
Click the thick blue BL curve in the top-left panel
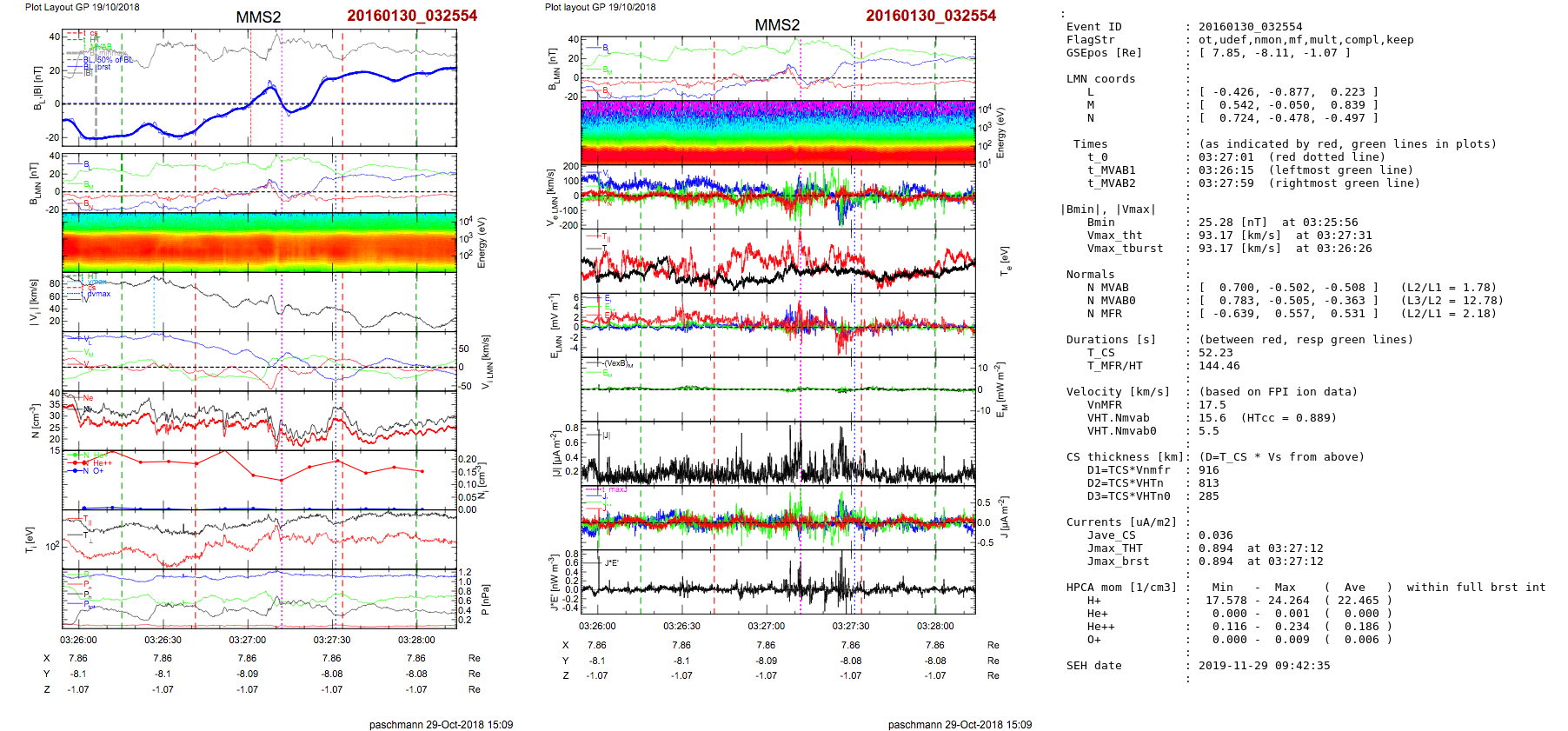click(x=348, y=75)
